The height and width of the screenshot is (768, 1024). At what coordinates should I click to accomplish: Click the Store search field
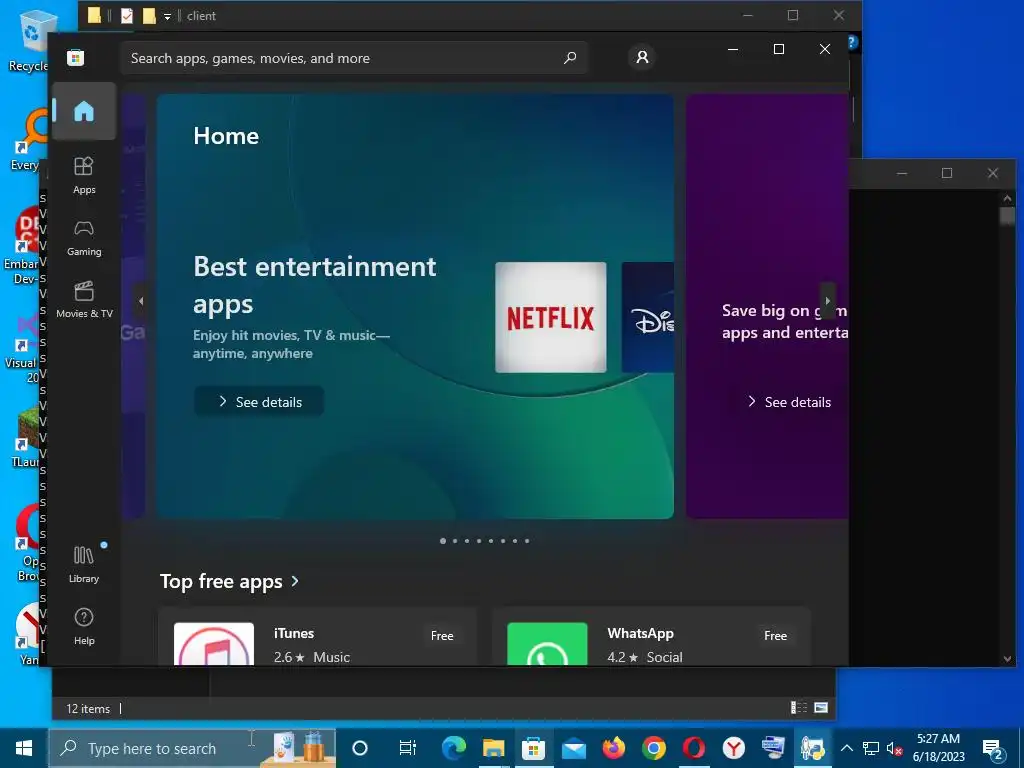tap(353, 58)
